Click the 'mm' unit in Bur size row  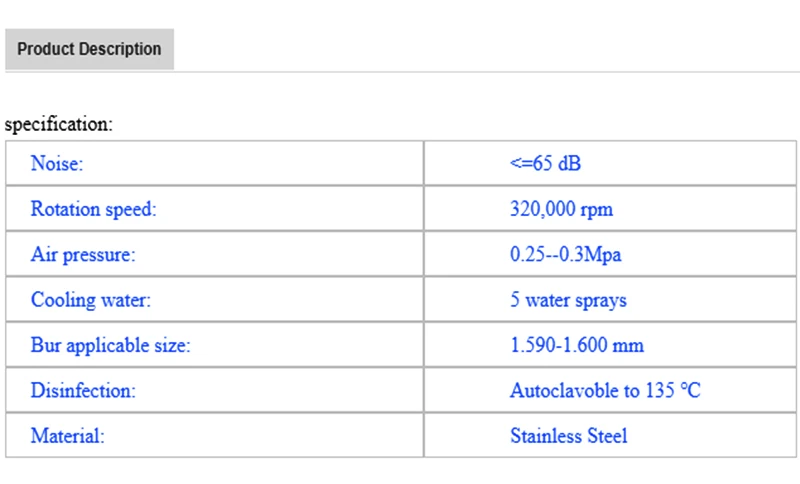(x=630, y=346)
